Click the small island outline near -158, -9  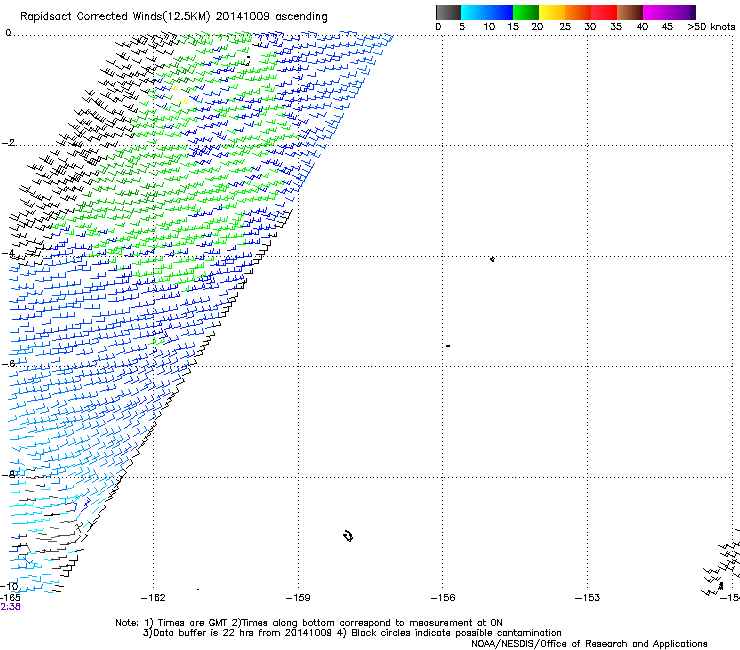pos(348,536)
